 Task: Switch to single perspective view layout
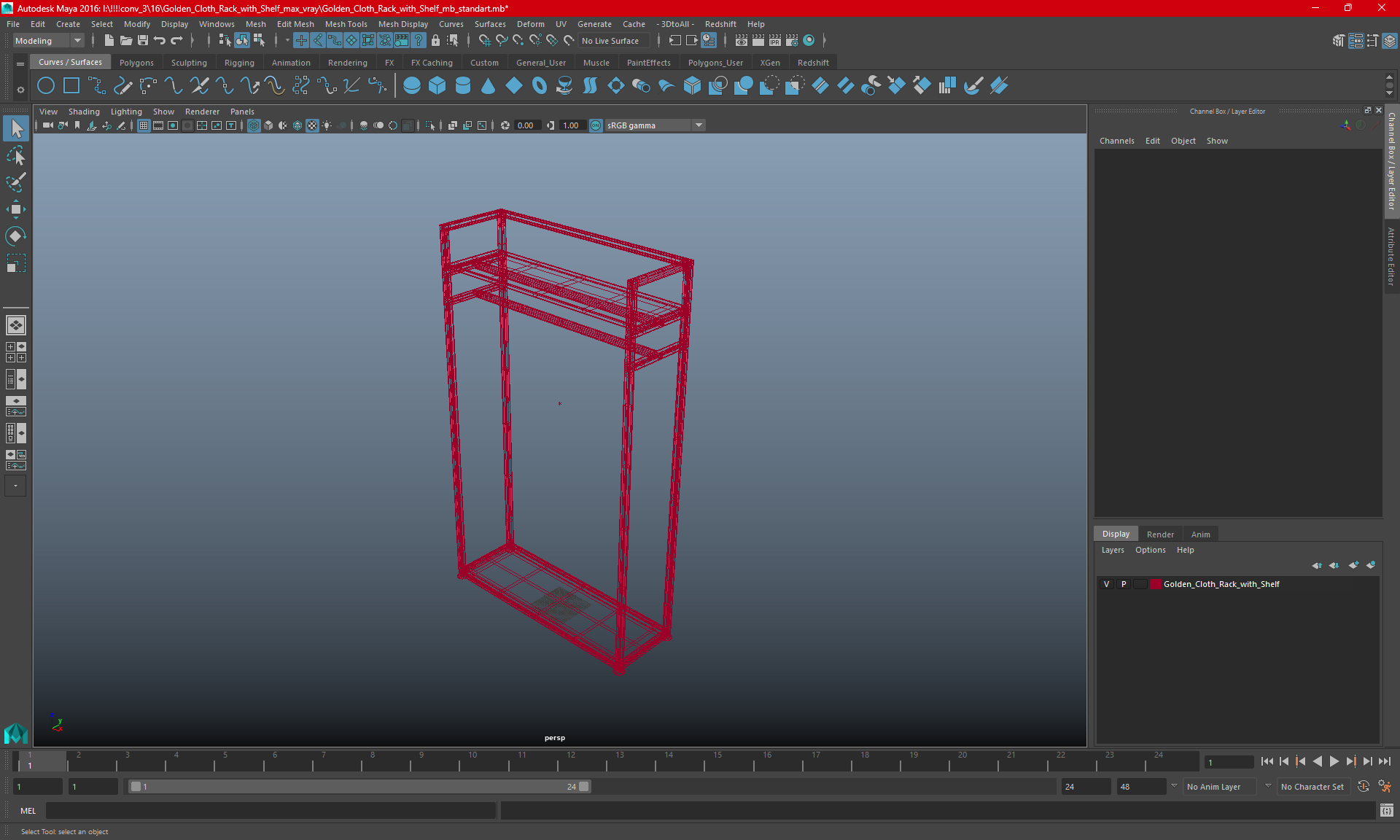point(15,325)
